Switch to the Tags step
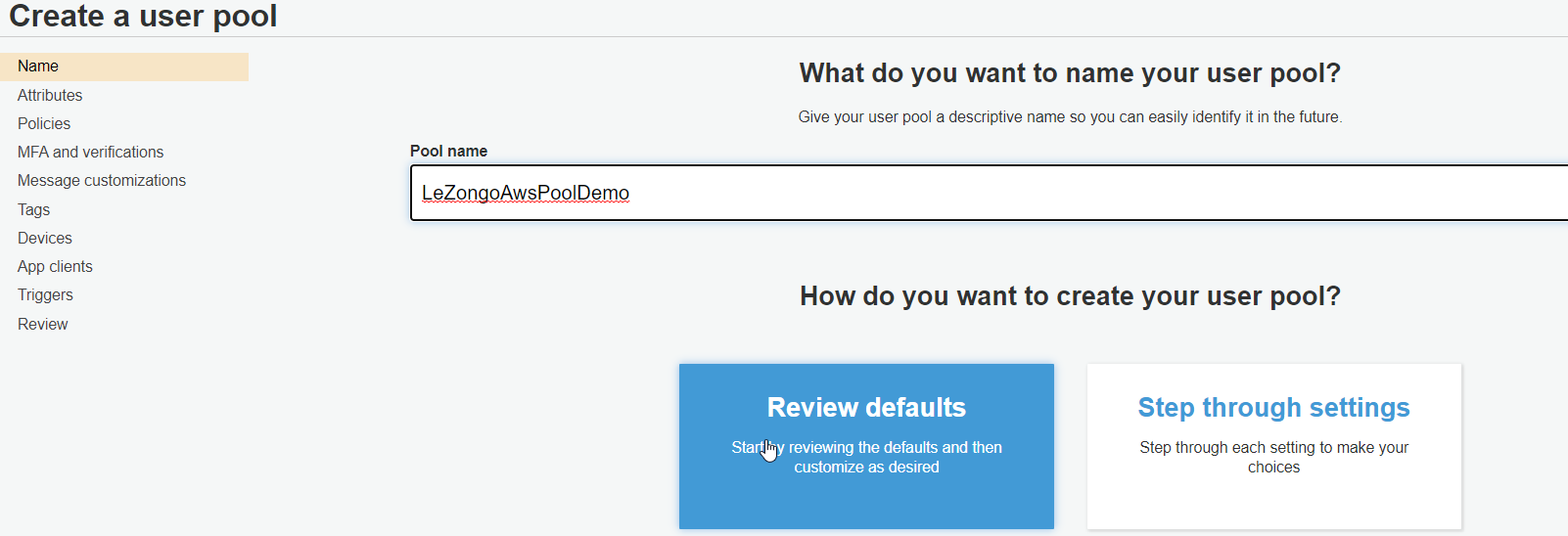1568x536 pixels. click(33, 209)
